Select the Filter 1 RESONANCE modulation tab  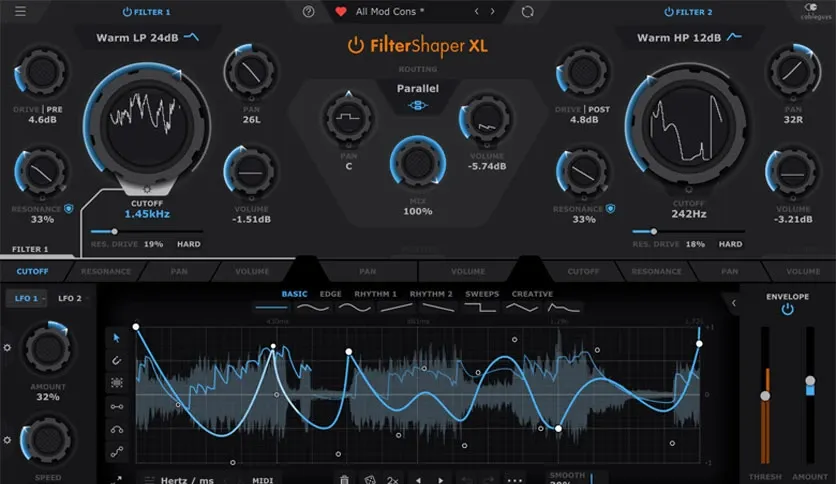106,271
